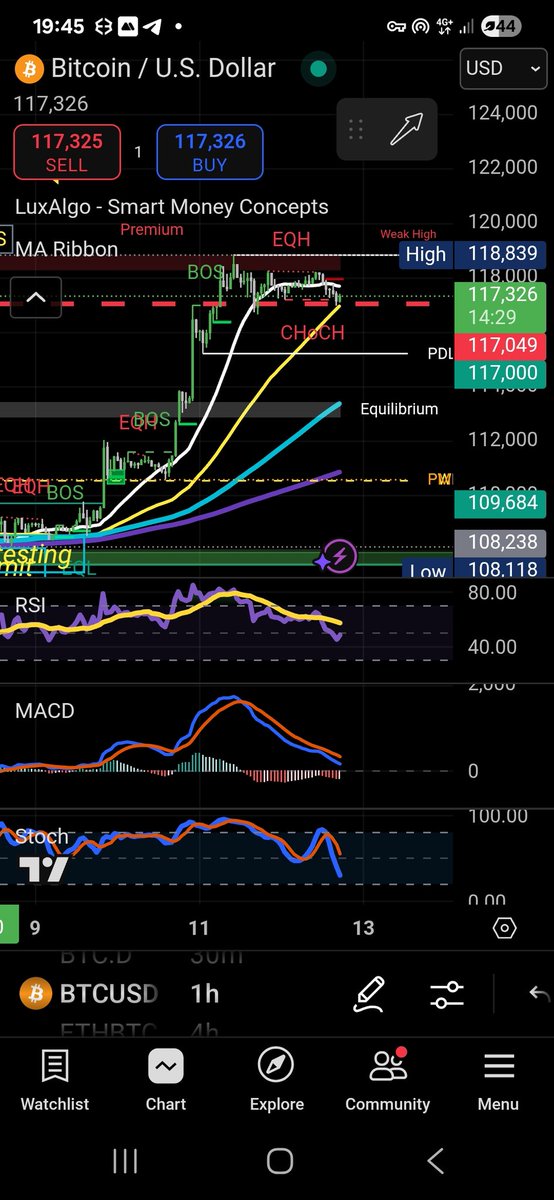Tap the 117,000 green price label
The image size is (554, 1200).
pyautogui.click(x=500, y=374)
